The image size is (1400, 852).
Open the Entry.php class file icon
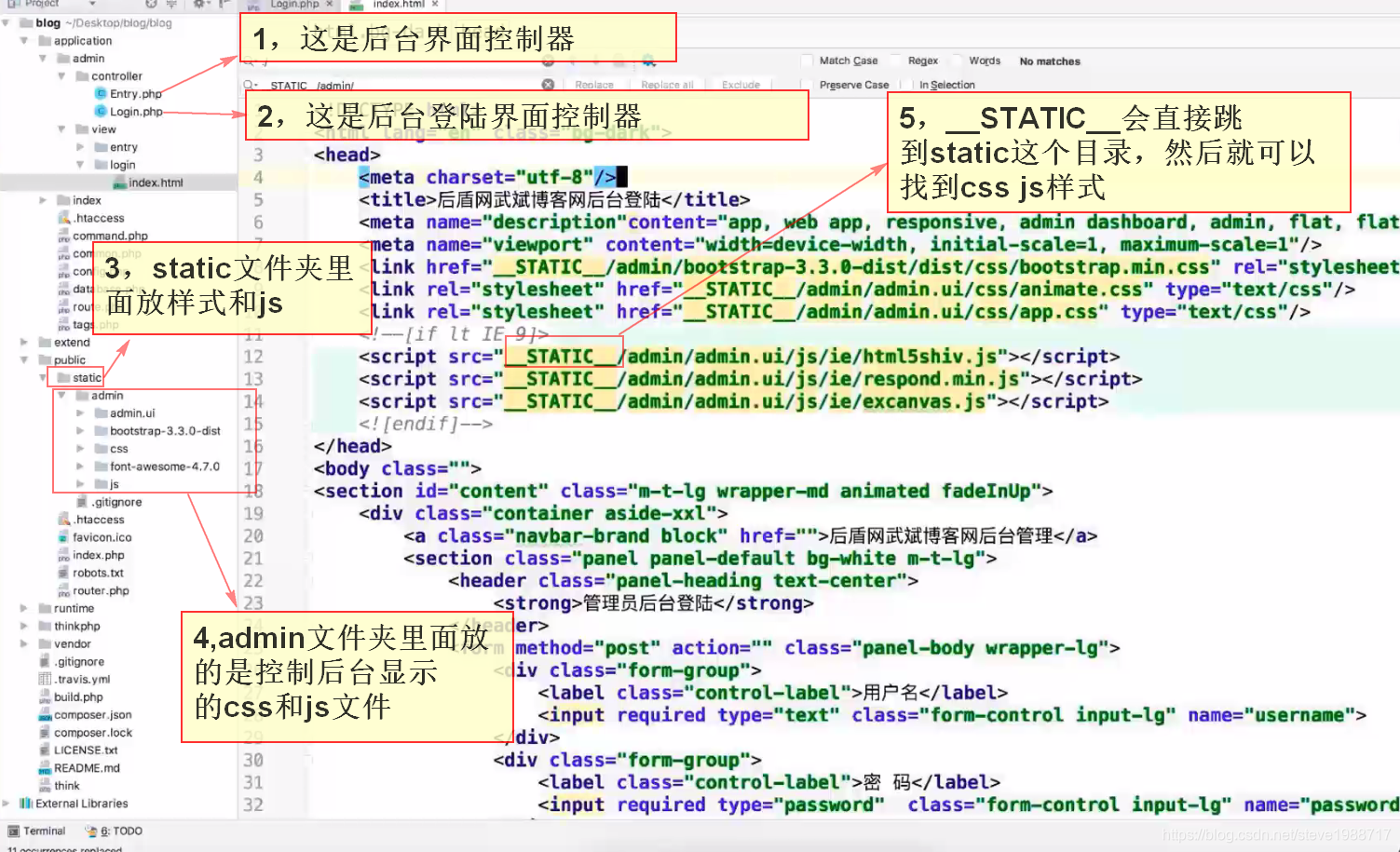[x=101, y=93]
